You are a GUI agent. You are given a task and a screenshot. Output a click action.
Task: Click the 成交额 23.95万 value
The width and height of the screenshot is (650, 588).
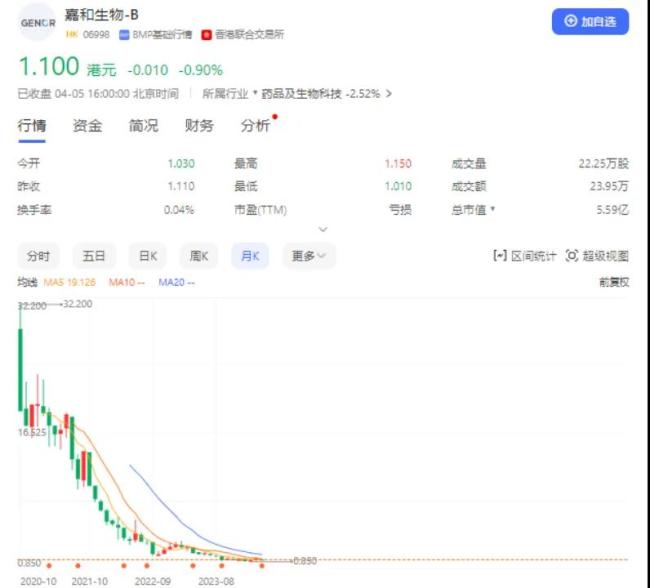tap(609, 186)
